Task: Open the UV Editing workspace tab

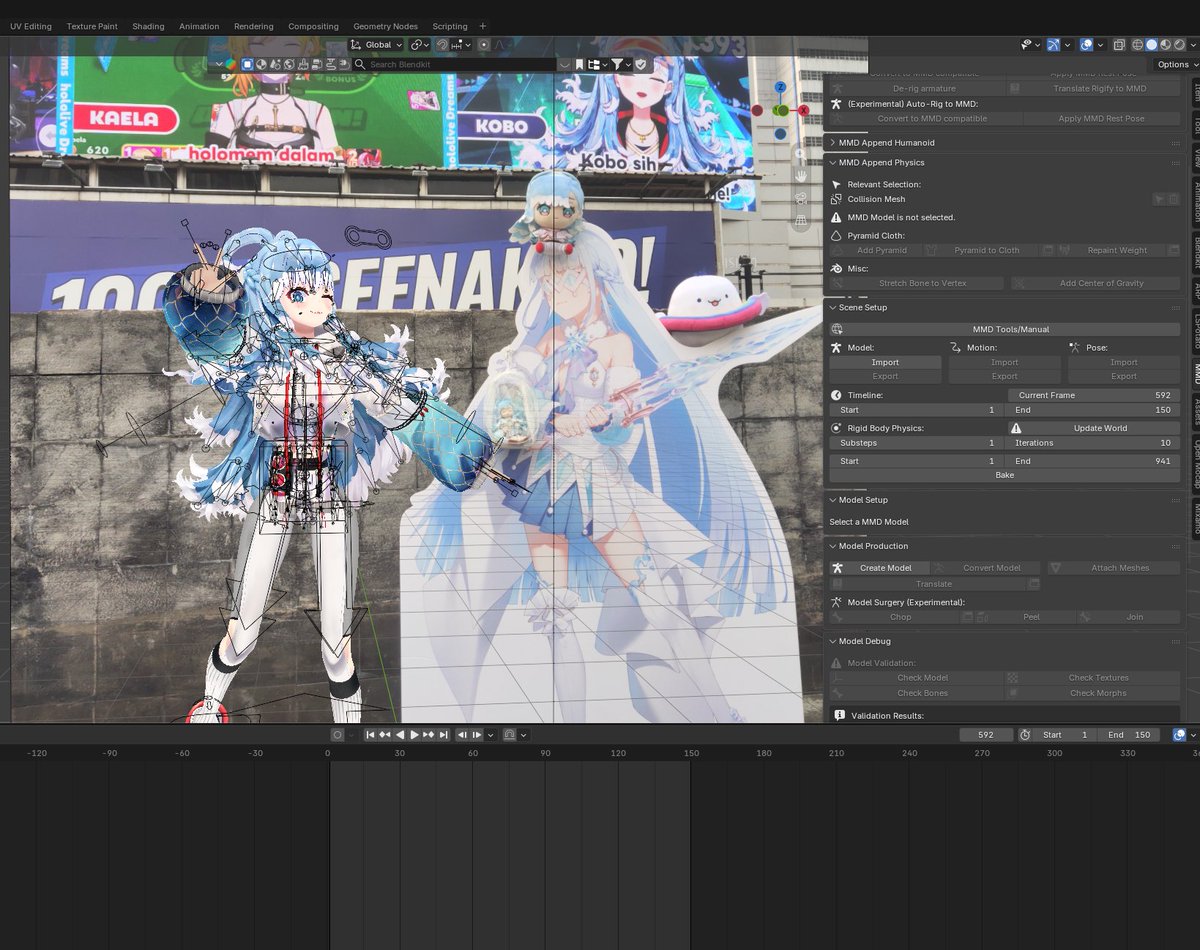Action: 31,26
